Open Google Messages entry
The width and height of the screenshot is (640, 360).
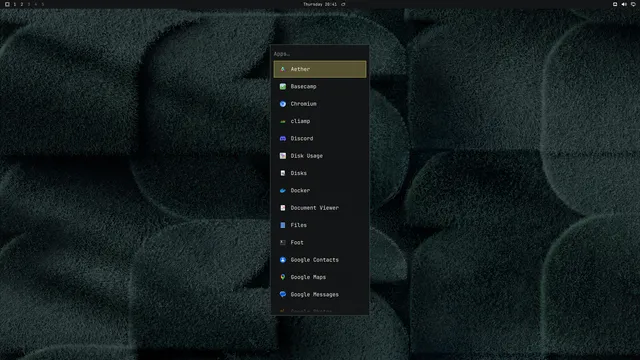click(320, 294)
